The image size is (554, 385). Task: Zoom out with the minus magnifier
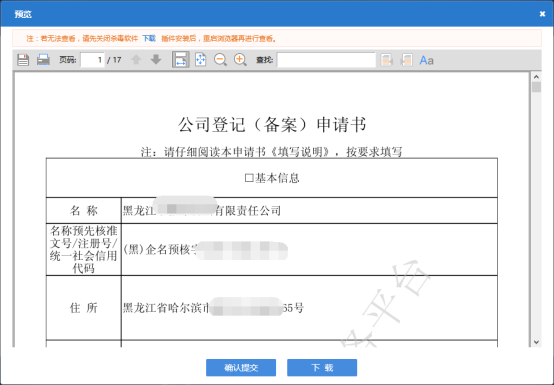[x=220, y=60]
